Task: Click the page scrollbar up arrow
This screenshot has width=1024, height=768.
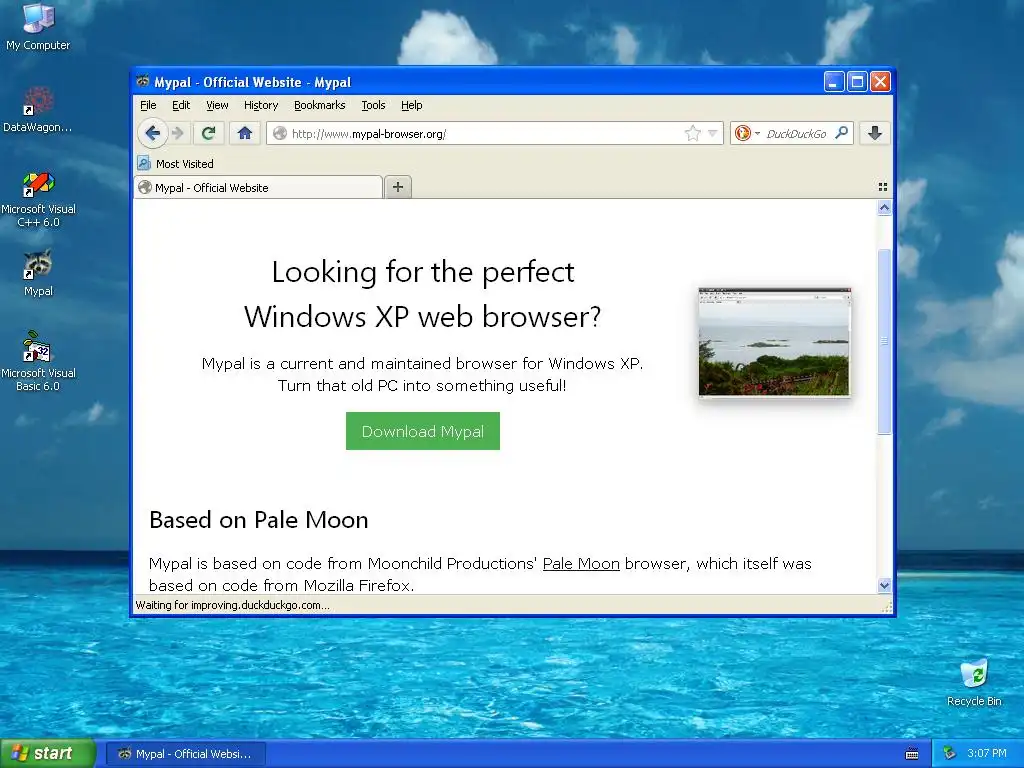Action: tap(884, 208)
